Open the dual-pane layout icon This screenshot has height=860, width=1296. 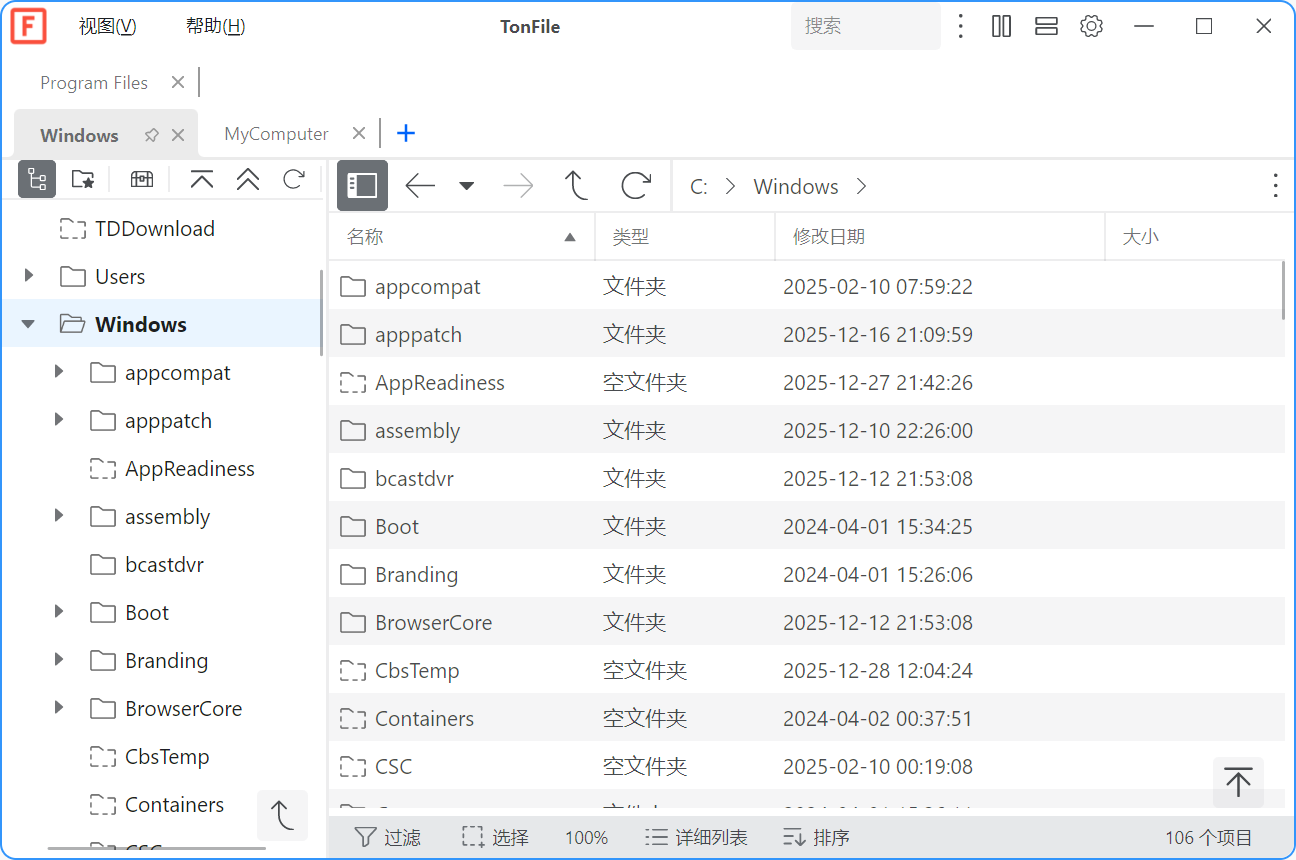tap(1001, 26)
